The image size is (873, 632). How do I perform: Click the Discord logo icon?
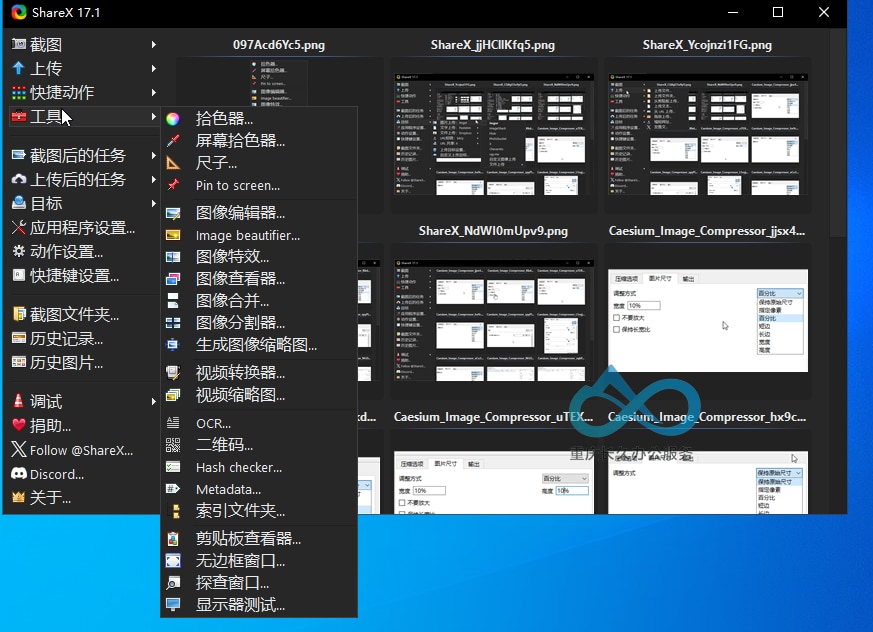(x=19, y=474)
